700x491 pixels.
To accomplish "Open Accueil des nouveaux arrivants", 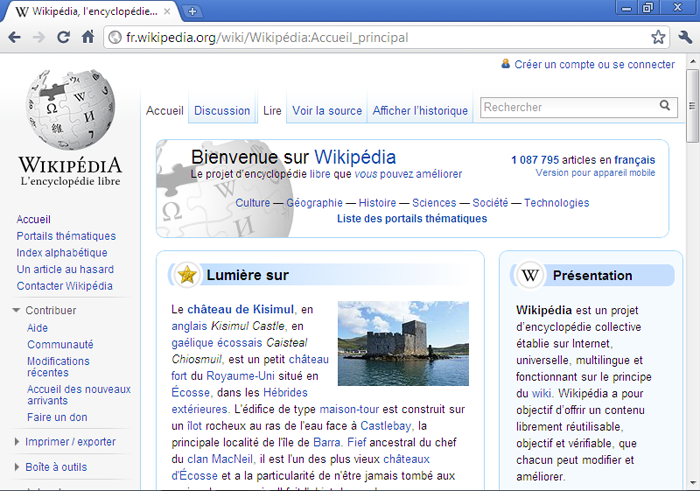I will pyautogui.click(x=79, y=395).
